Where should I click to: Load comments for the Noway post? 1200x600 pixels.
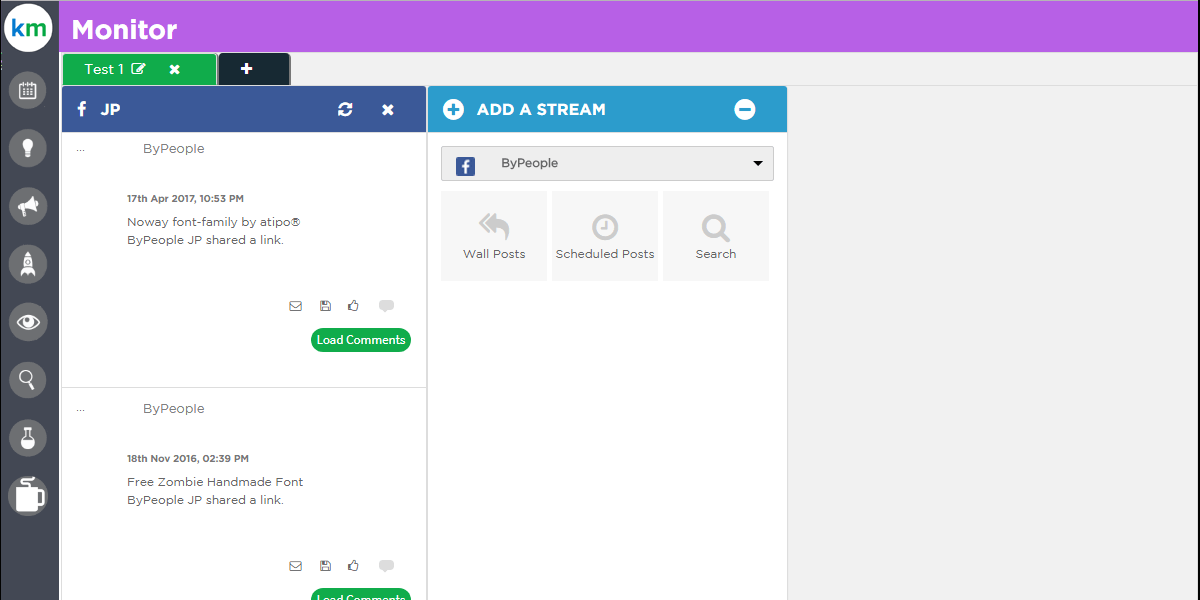(x=361, y=340)
